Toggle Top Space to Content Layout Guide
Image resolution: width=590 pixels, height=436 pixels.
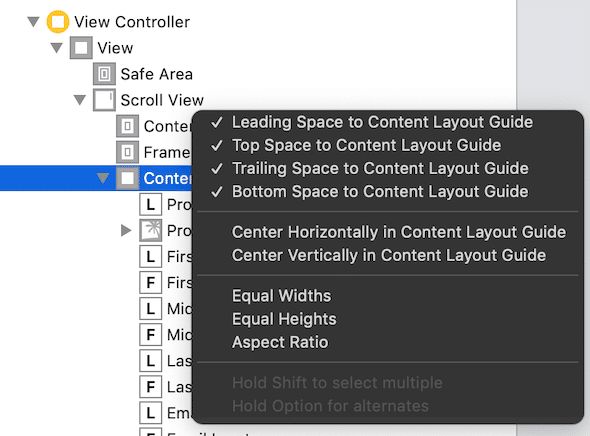point(388,146)
